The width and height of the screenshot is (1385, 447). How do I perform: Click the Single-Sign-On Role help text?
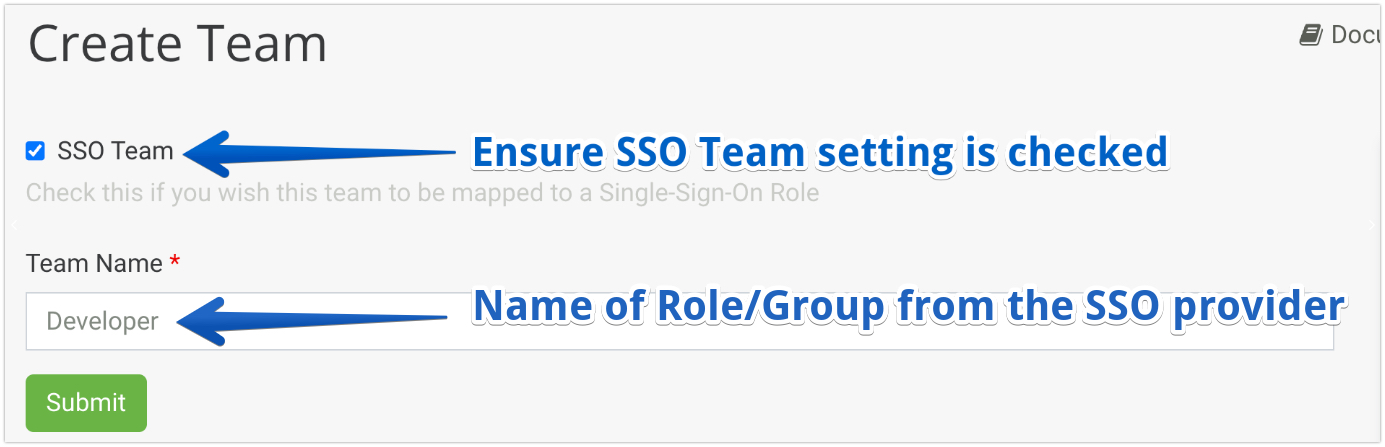(708, 193)
